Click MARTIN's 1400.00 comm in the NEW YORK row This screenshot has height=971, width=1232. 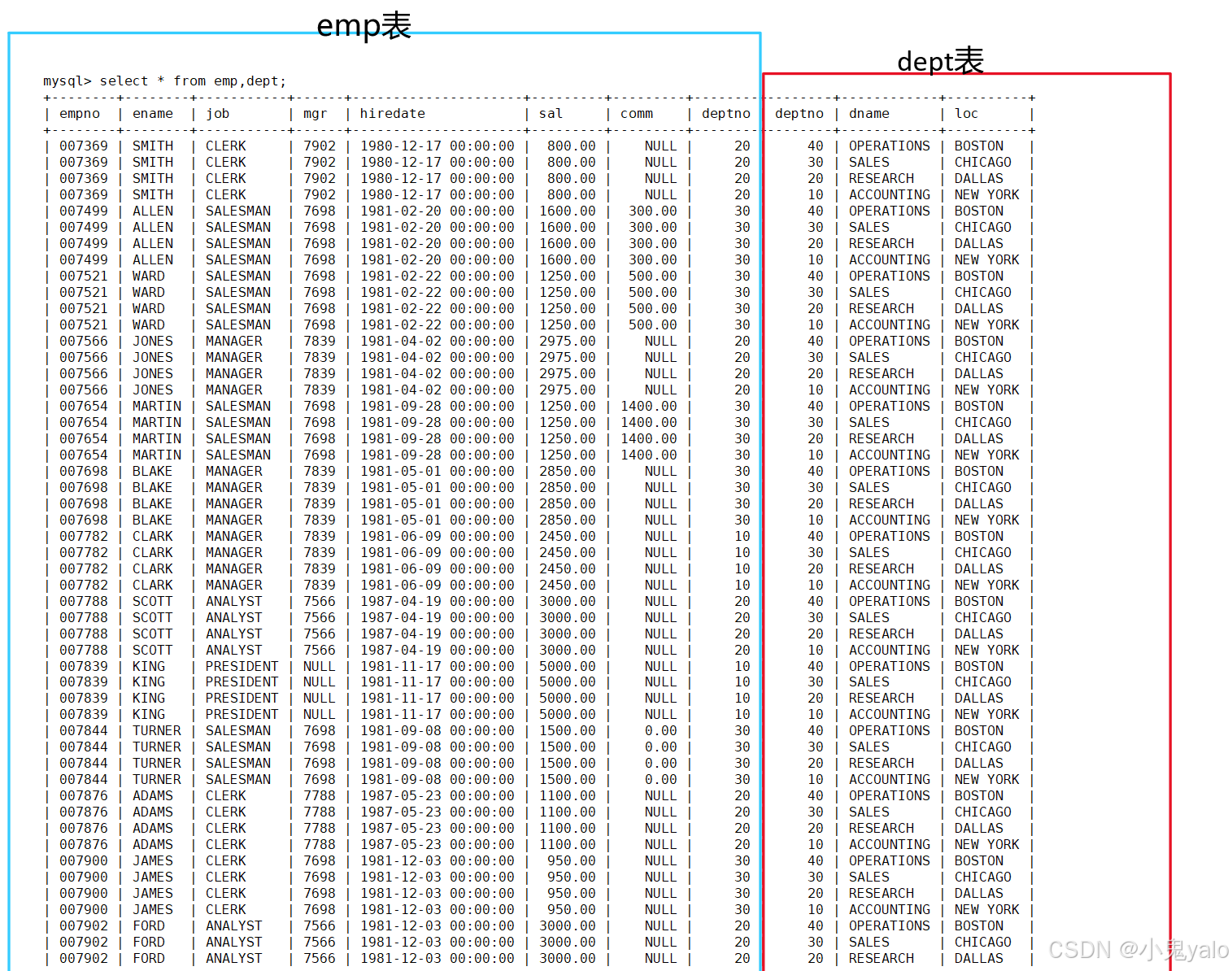pyautogui.click(x=649, y=455)
